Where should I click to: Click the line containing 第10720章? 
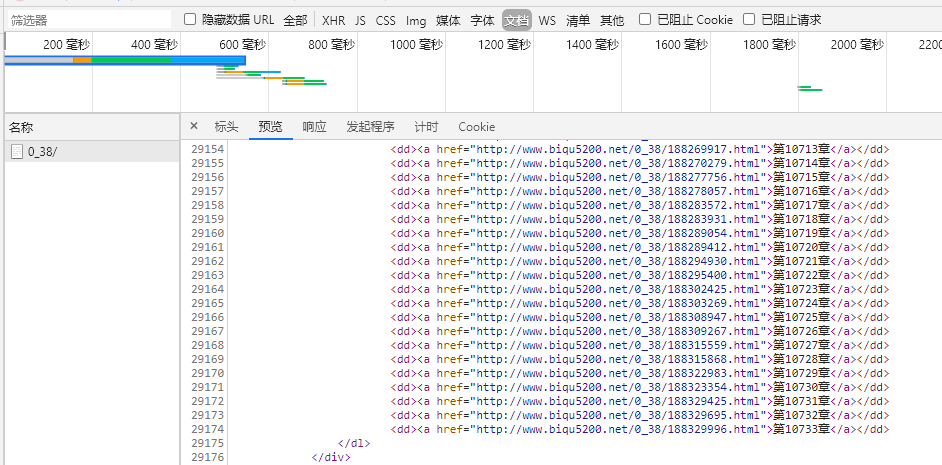[640, 247]
